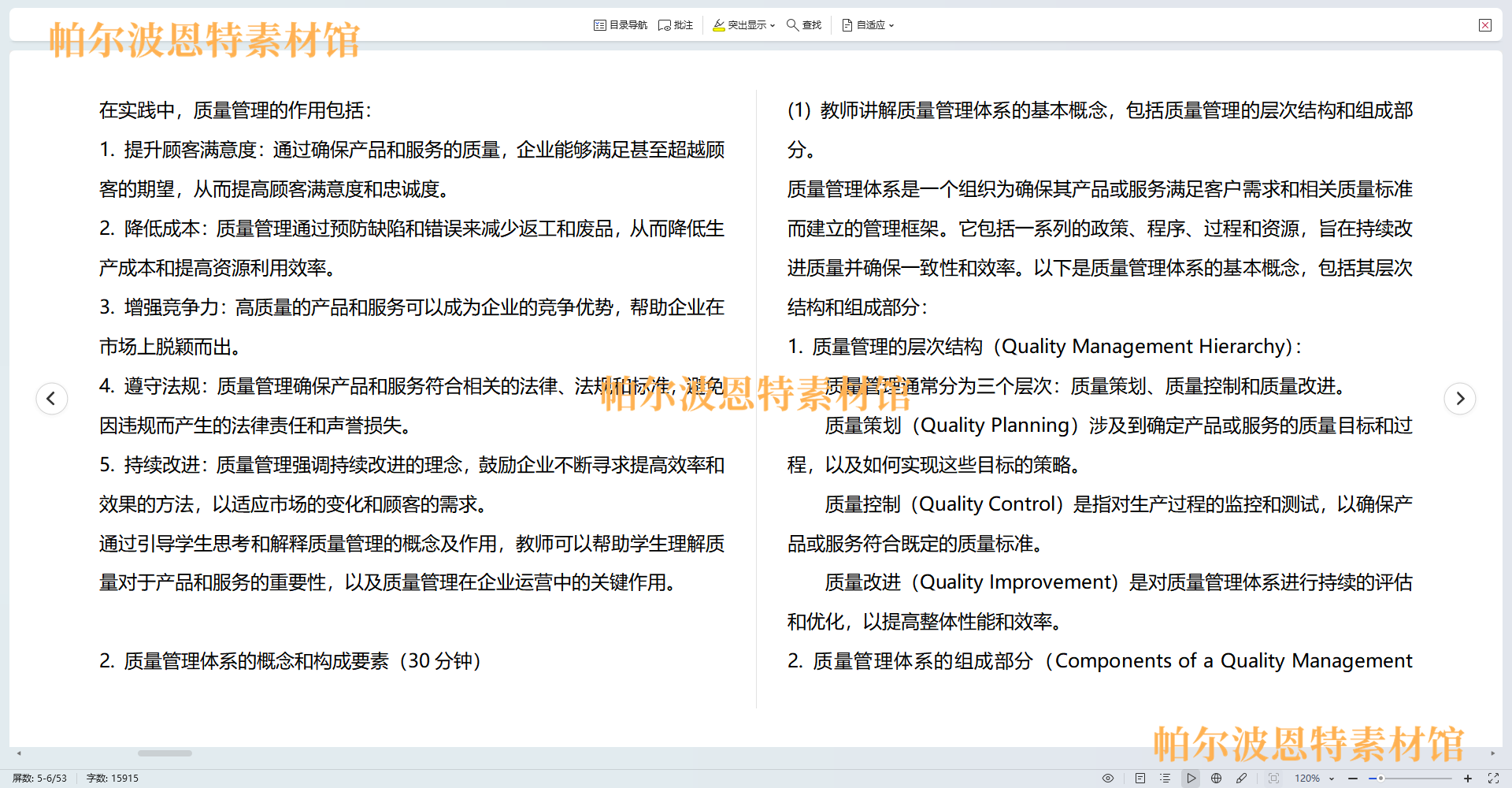The image size is (1512, 788).
Task: Expand the 突出显示 highlight color dropdown arrow
Action: click(x=773, y=25)
